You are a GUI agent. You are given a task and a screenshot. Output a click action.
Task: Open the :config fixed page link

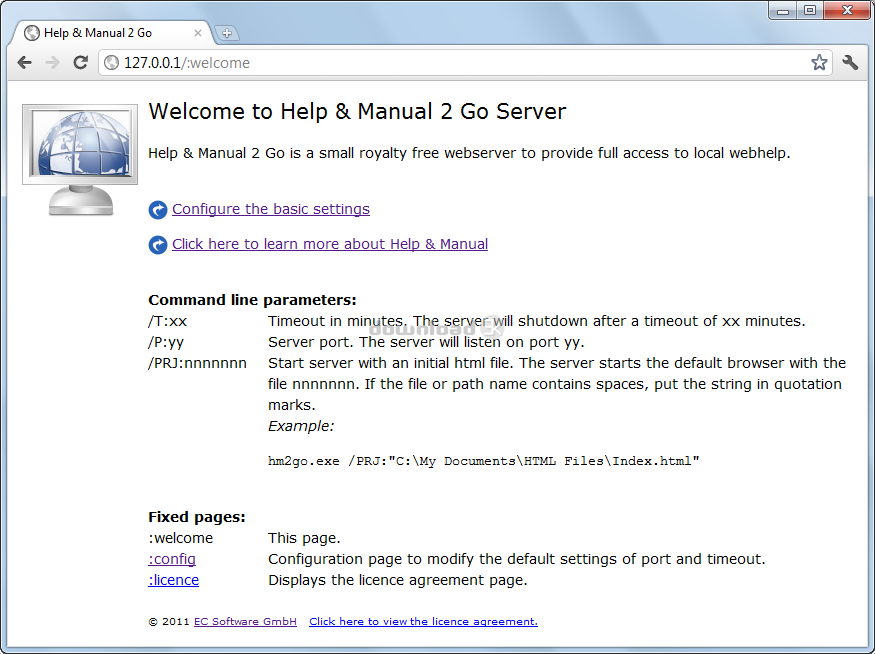tap(172, 559)
